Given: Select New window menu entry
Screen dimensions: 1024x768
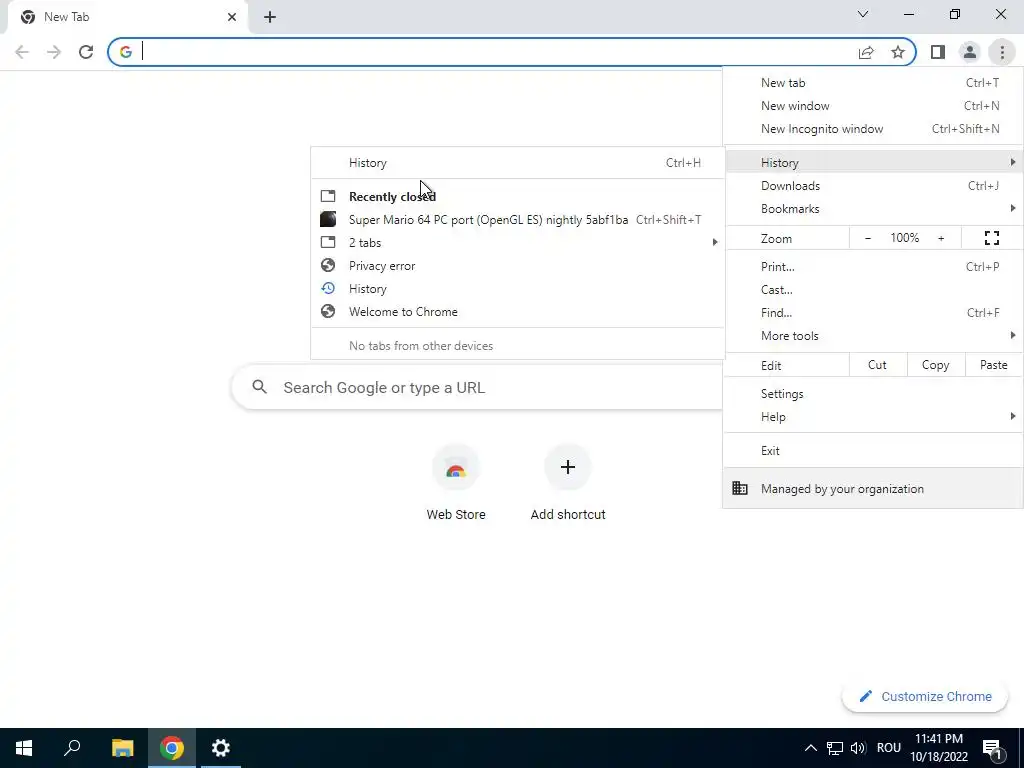Looking at the screenshot, I should 873,106.
